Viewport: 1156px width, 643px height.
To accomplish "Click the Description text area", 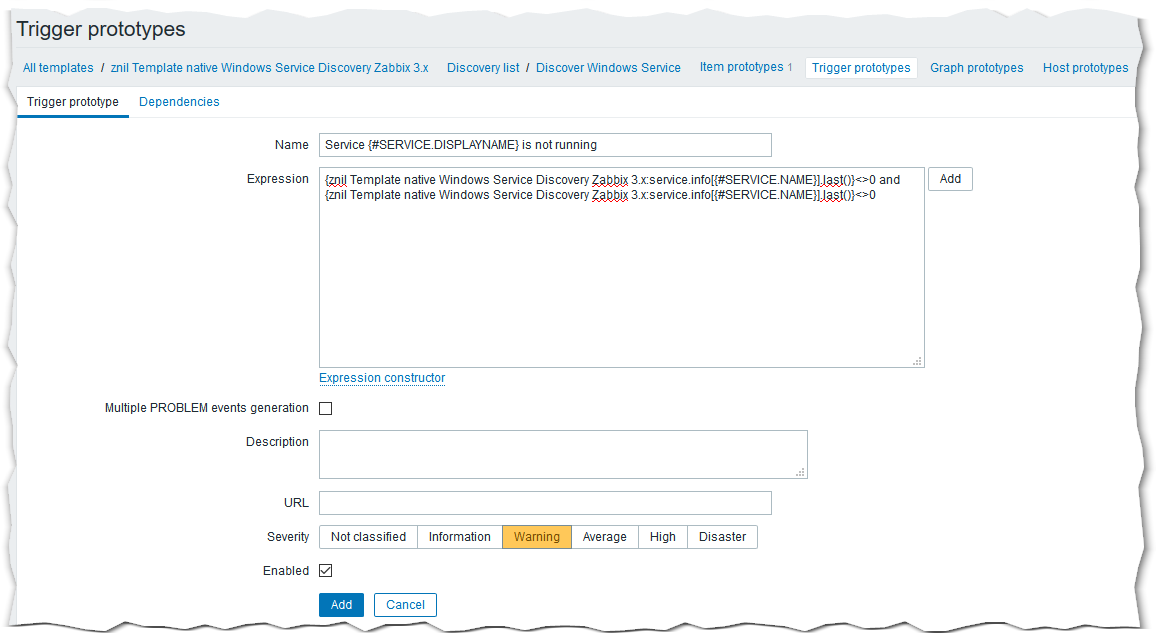I will coord(562,454).
